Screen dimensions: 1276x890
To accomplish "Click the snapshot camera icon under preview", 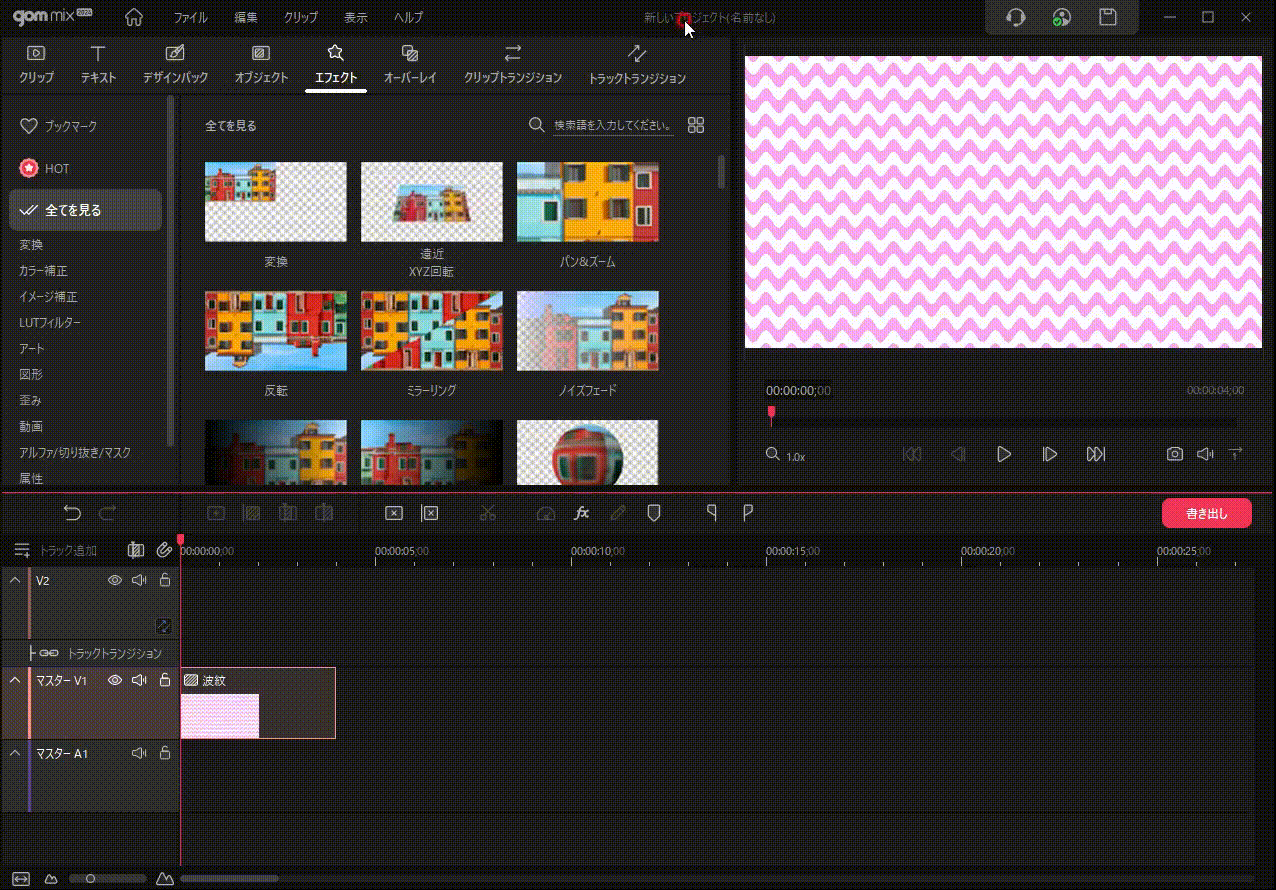I will [1174, 454].
